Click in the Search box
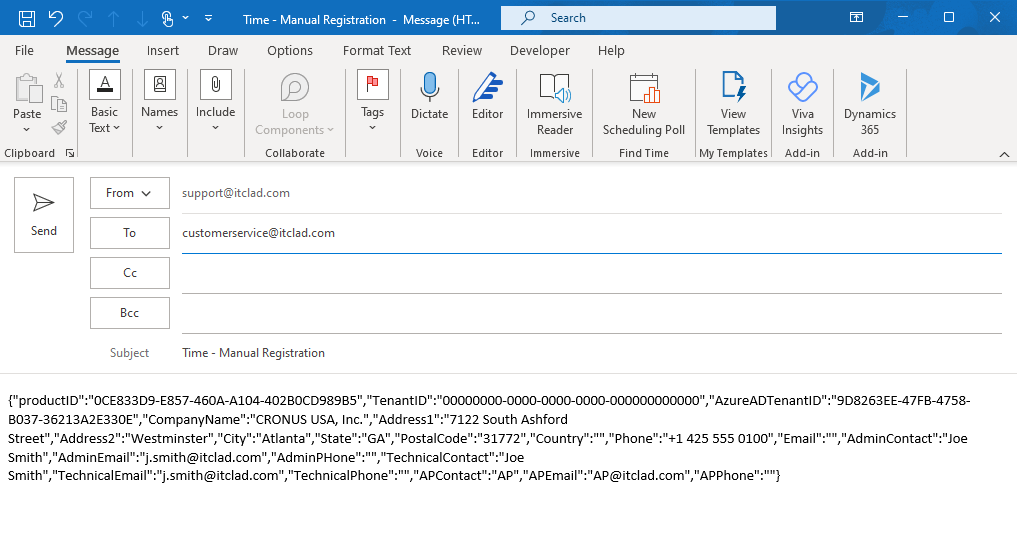 638,18
